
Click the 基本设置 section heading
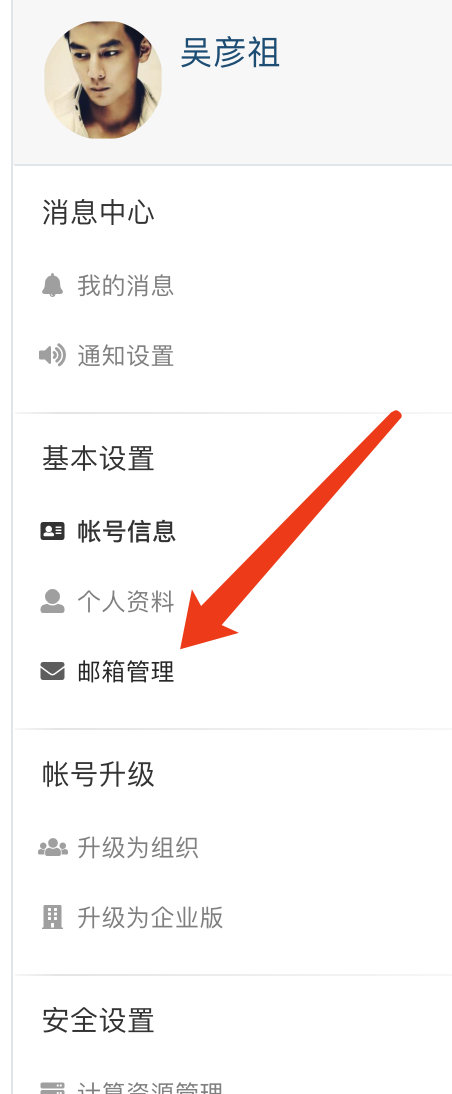pyautogui.click(x=98, y=459)
